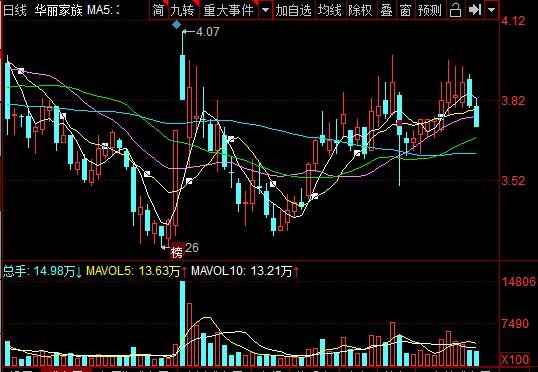Viewport: 538px width, 372px height.
Task: Click the 7490 volume axis label
Action: click(x=515, y=324)
